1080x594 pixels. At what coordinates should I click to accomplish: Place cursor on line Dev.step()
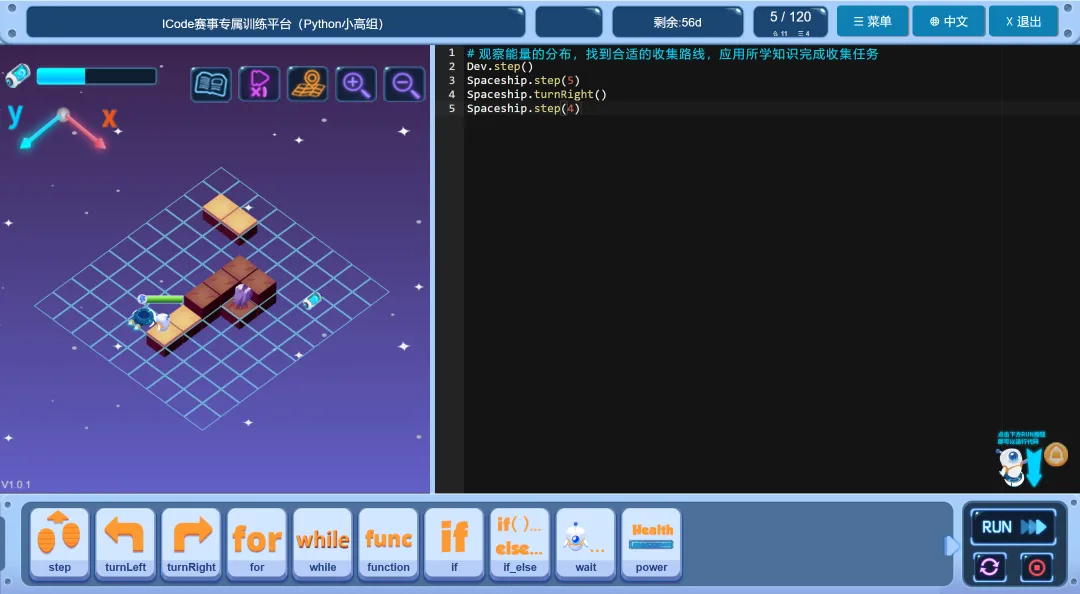tap(500, 67)
